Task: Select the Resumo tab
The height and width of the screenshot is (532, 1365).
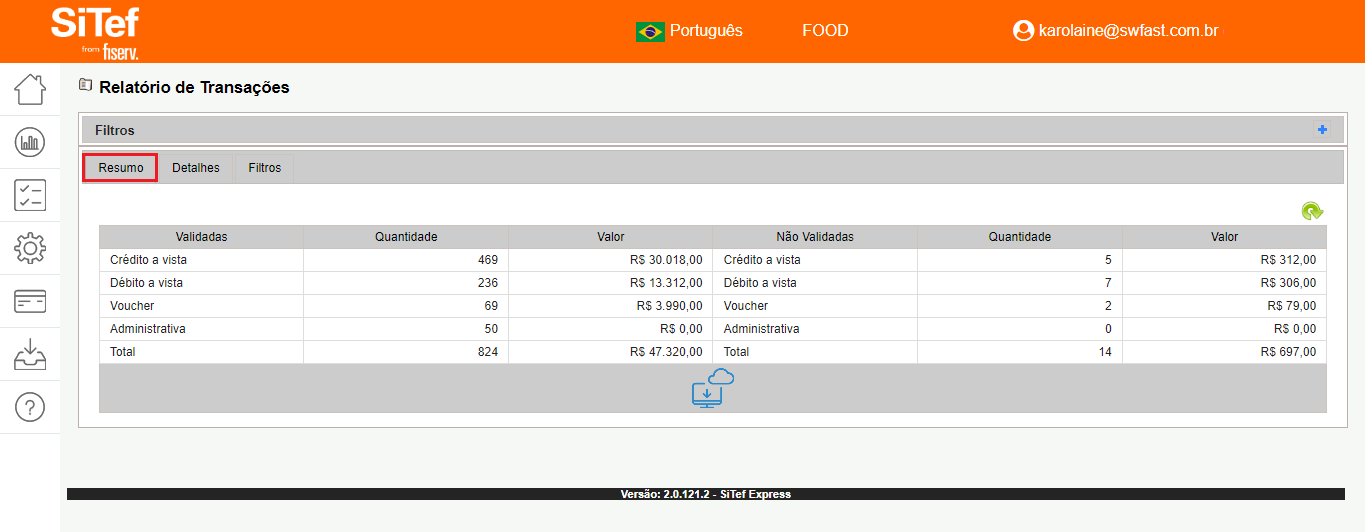Action: click(x=121, y=168)
